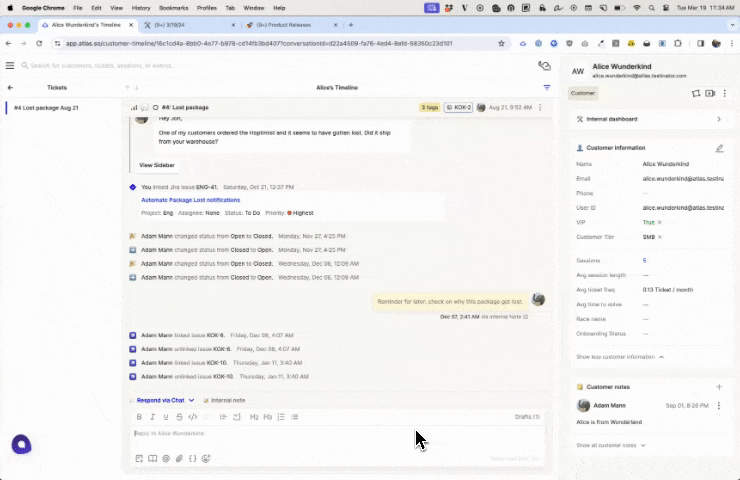Insert a blockquote in the editor

(x=223, y=417)
